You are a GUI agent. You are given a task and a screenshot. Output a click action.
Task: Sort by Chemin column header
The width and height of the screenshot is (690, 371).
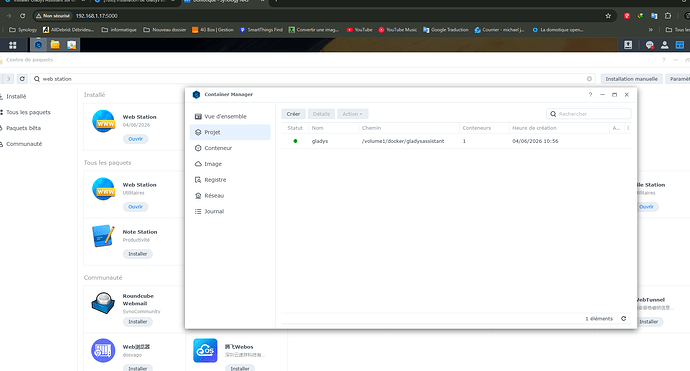[x=409, y=128]
